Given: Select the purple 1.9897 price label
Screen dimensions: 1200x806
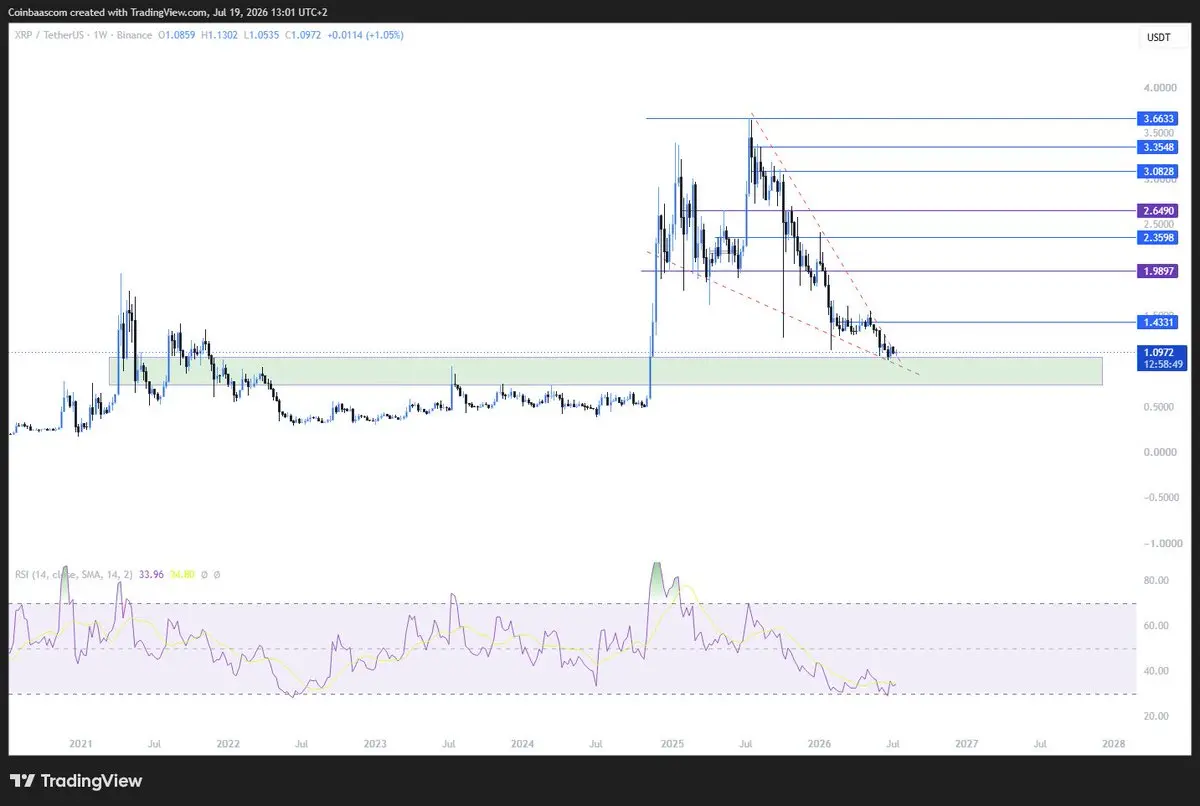Looking at the screenshot, I should point(1159,271).
